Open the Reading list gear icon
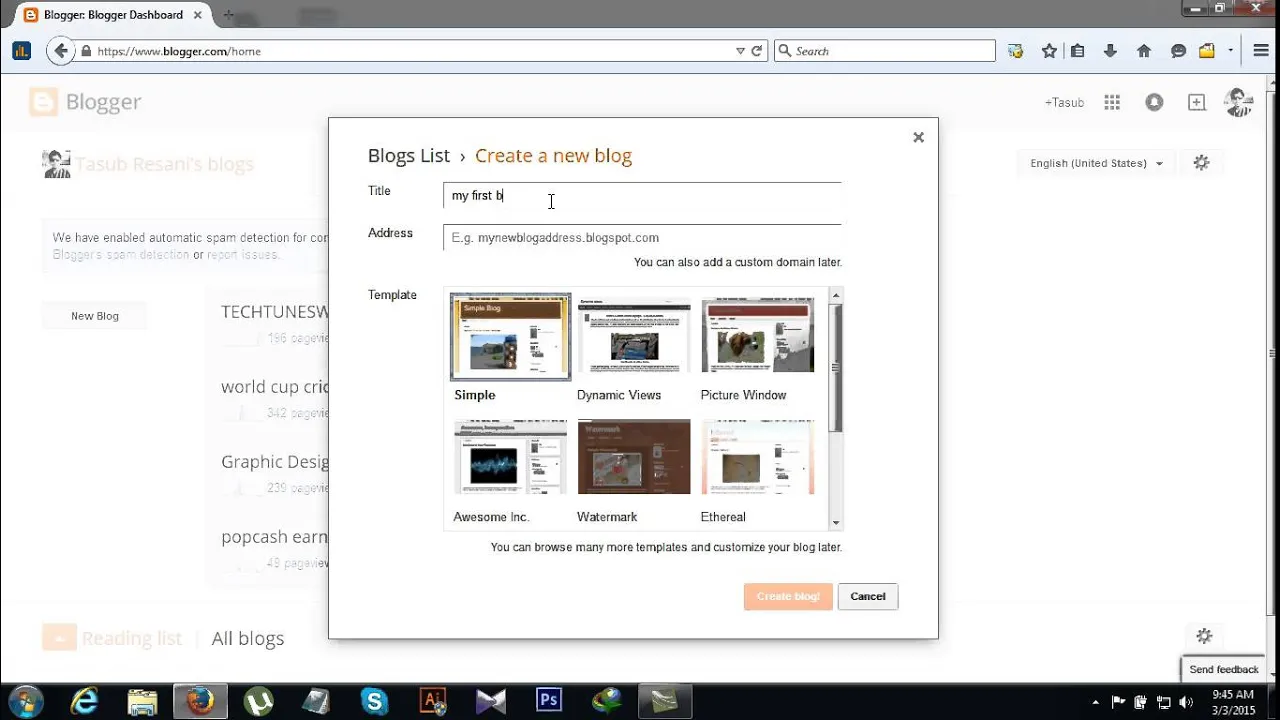This screenshot has width=1280, height=720. [1204, 636]
